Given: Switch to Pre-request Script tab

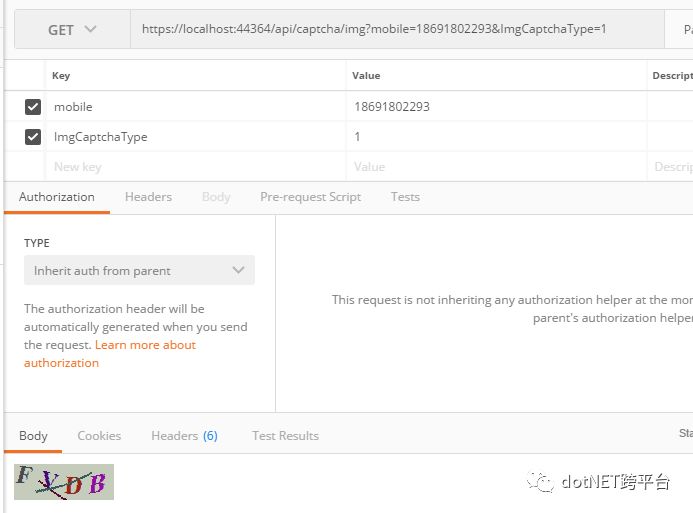Looking at the screenshot, I should click(x=310, y=197).
